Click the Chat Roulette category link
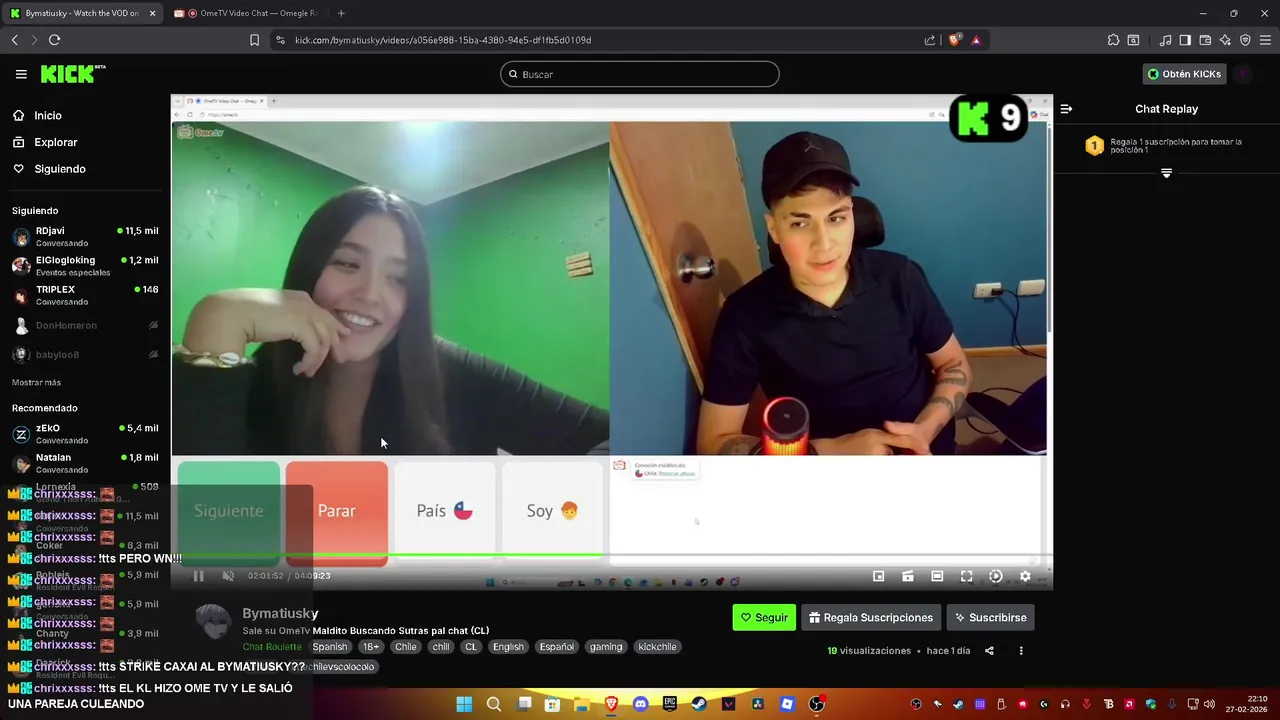Screen dimensions: 1280x720 [x=272, y=647]
